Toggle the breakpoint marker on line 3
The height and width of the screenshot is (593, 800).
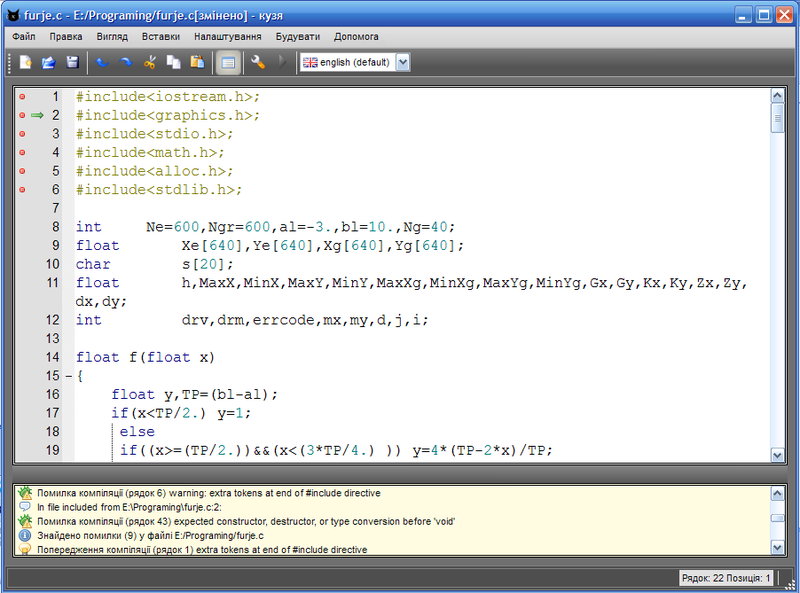point(22,134)
